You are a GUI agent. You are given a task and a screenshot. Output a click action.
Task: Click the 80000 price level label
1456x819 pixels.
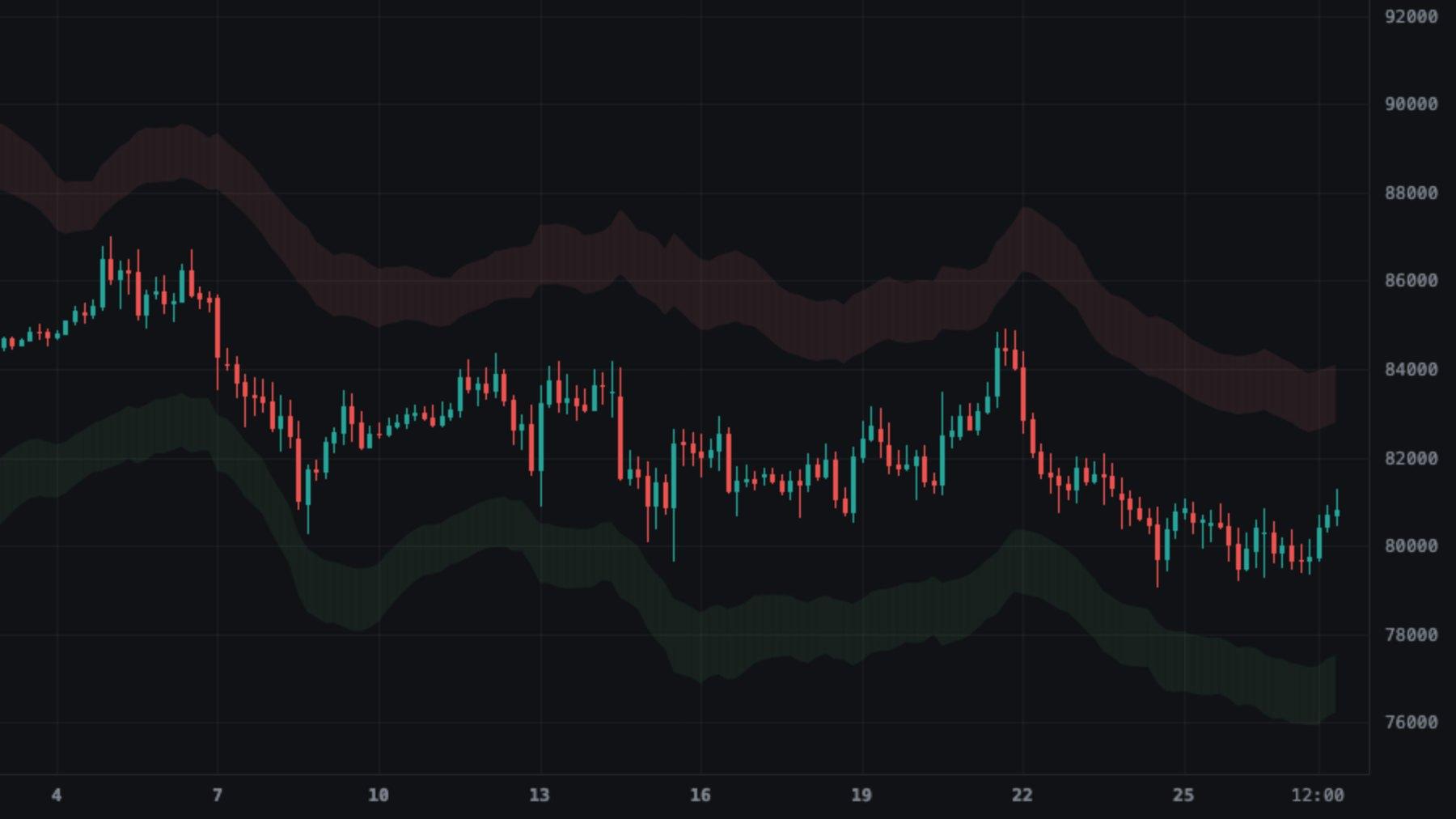pyautogui.click(x=1411, y=546)
